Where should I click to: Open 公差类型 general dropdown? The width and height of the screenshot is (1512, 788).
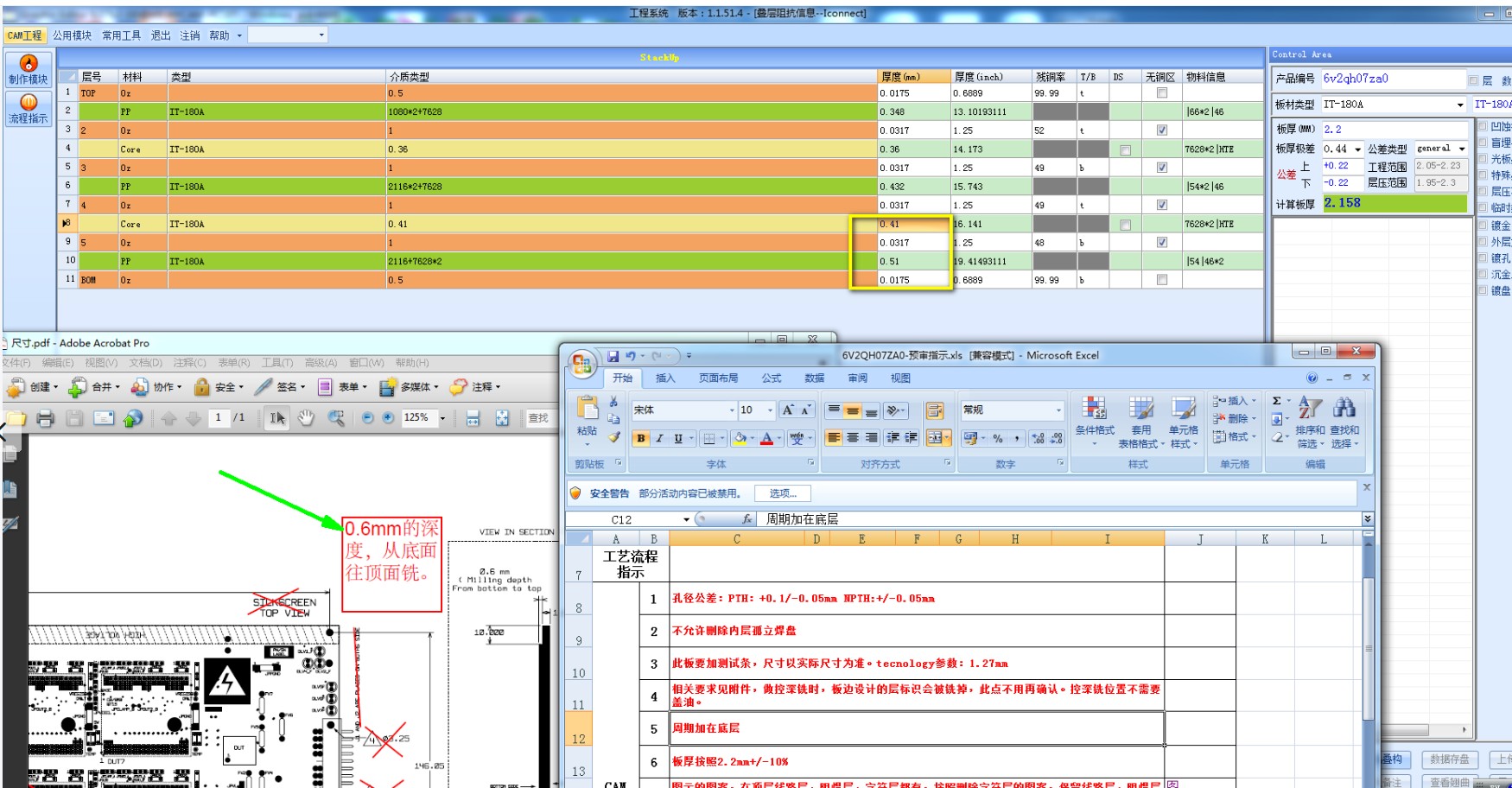point(1462,149)
